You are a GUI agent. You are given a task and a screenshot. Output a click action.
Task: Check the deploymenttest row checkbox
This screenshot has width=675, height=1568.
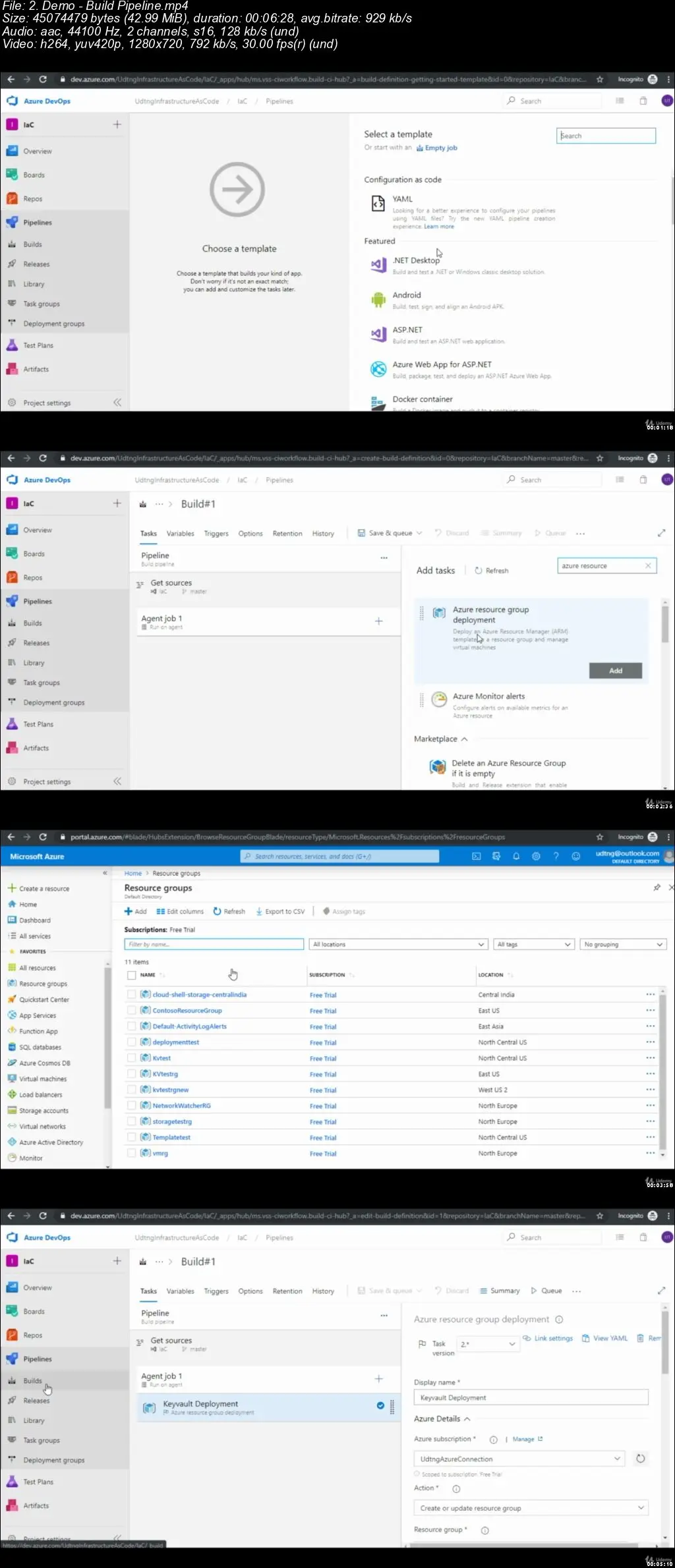[x=131, y=1042]
